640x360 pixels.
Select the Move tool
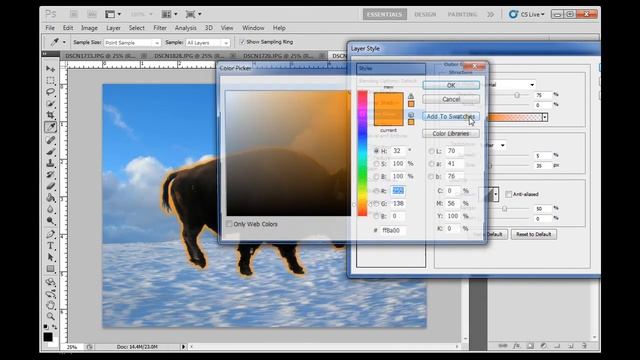click(51, 69)
